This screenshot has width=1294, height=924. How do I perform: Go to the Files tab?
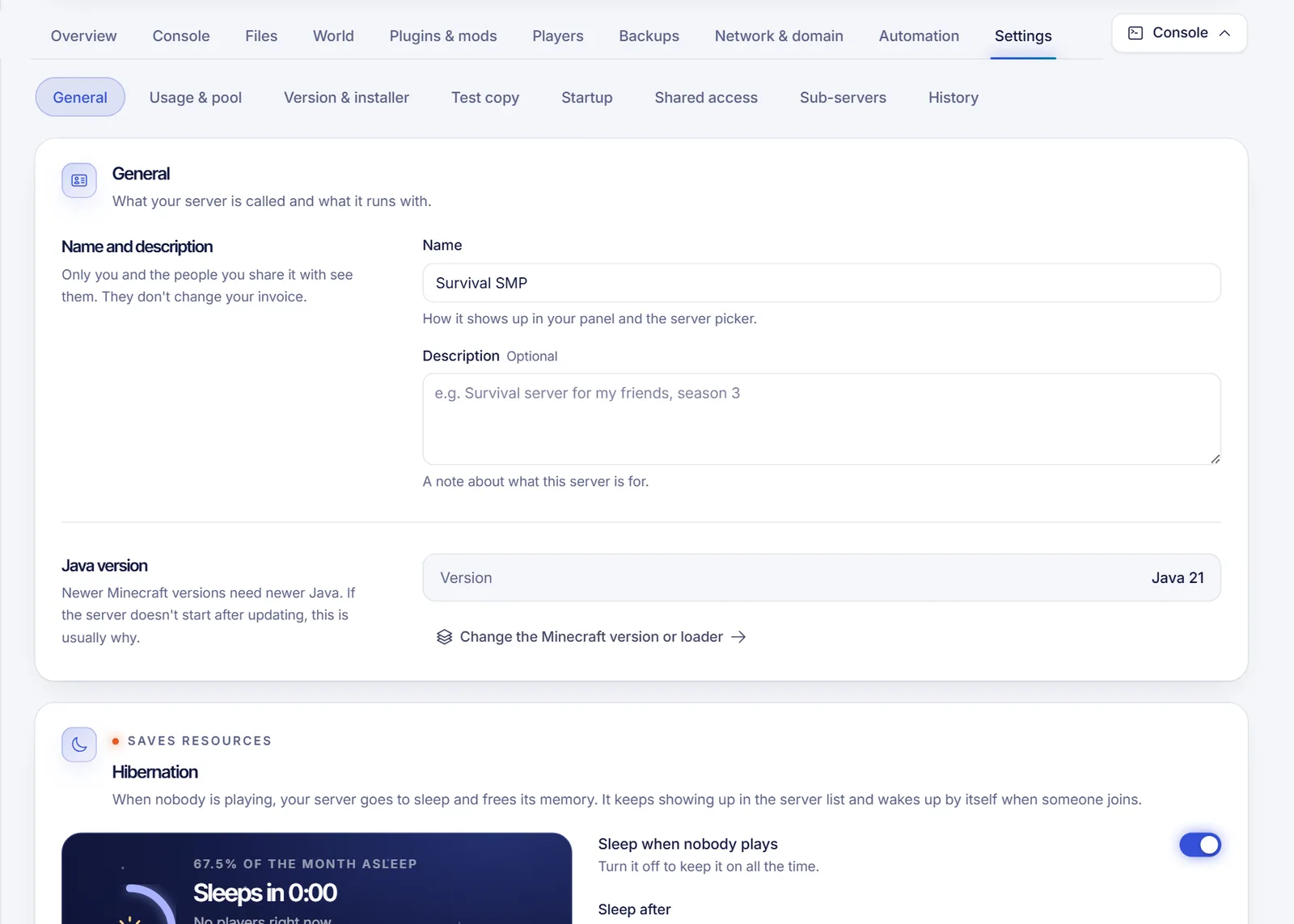[261, 36]
